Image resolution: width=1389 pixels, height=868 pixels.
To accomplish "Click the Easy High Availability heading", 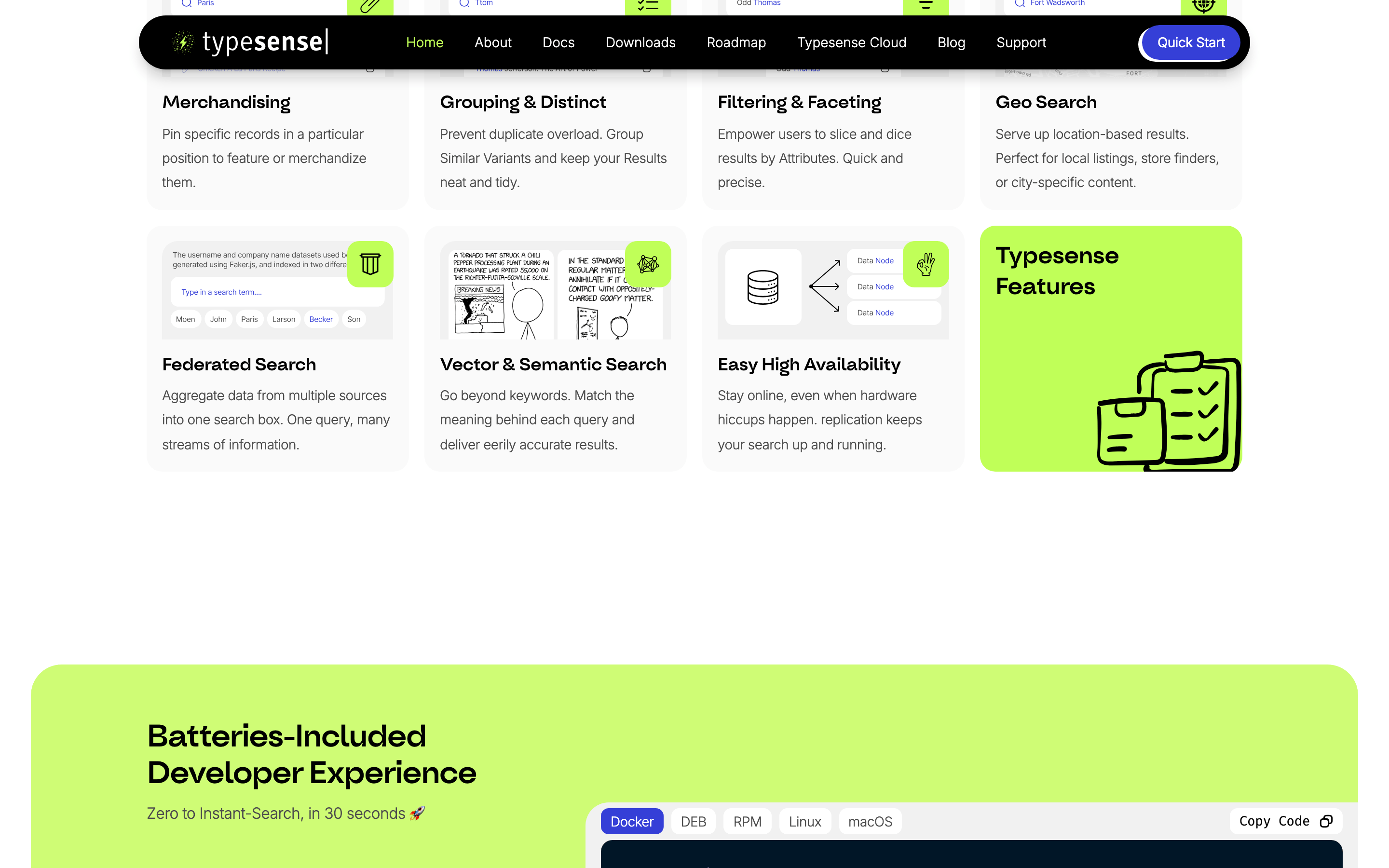I will pos(809,365).
